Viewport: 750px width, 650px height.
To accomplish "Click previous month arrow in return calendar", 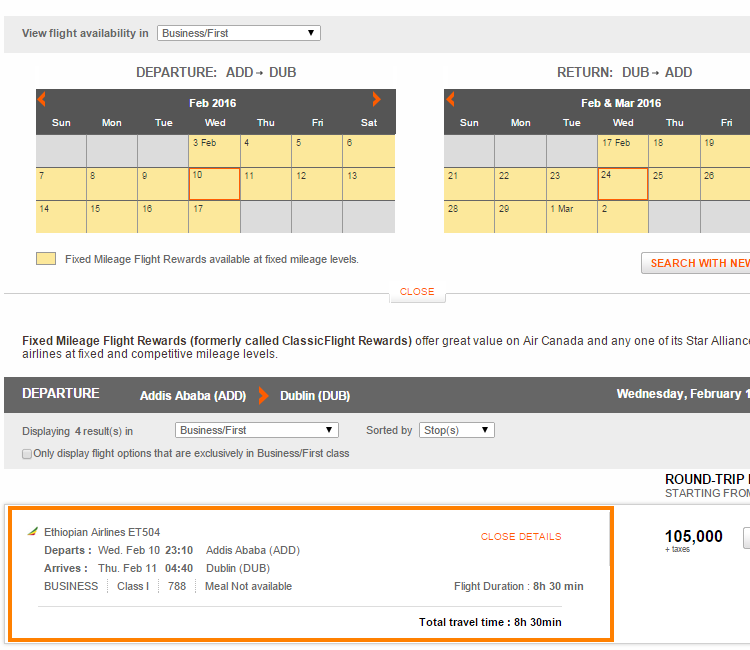I will click(450, 99).
